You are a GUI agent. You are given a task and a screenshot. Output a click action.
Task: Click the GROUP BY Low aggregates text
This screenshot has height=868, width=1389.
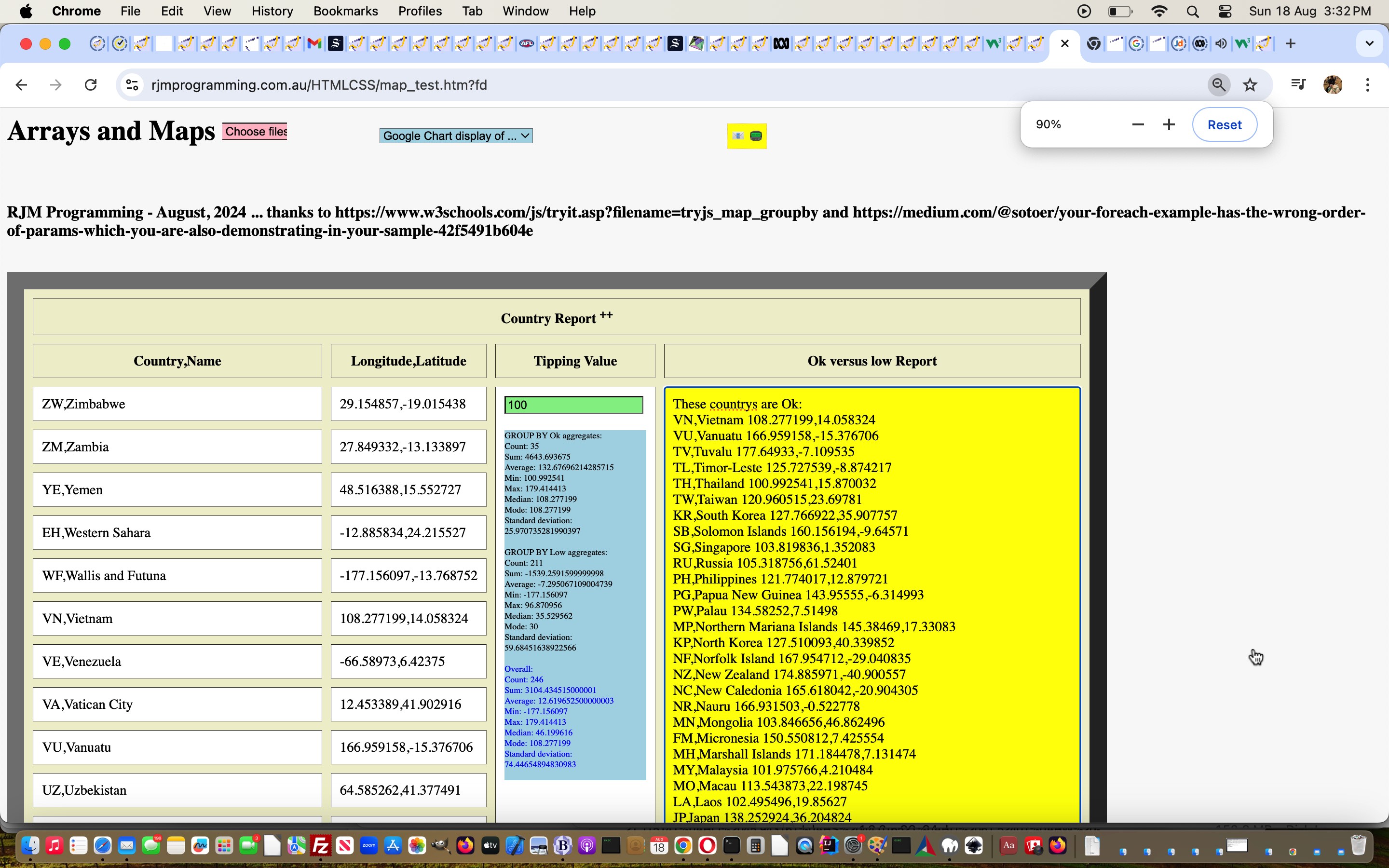pyautogui.click(x=555, y=552)
